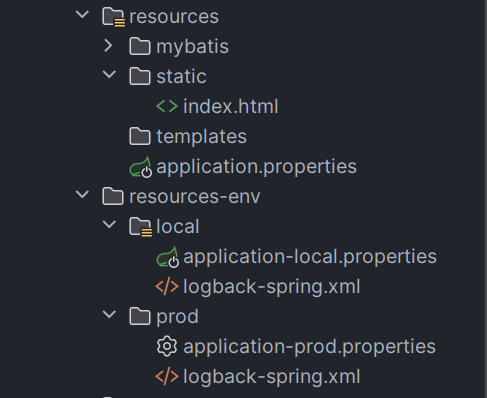The image size is (487, 398).
Task: Click the templates folder icon
Action: pos(140,136)
